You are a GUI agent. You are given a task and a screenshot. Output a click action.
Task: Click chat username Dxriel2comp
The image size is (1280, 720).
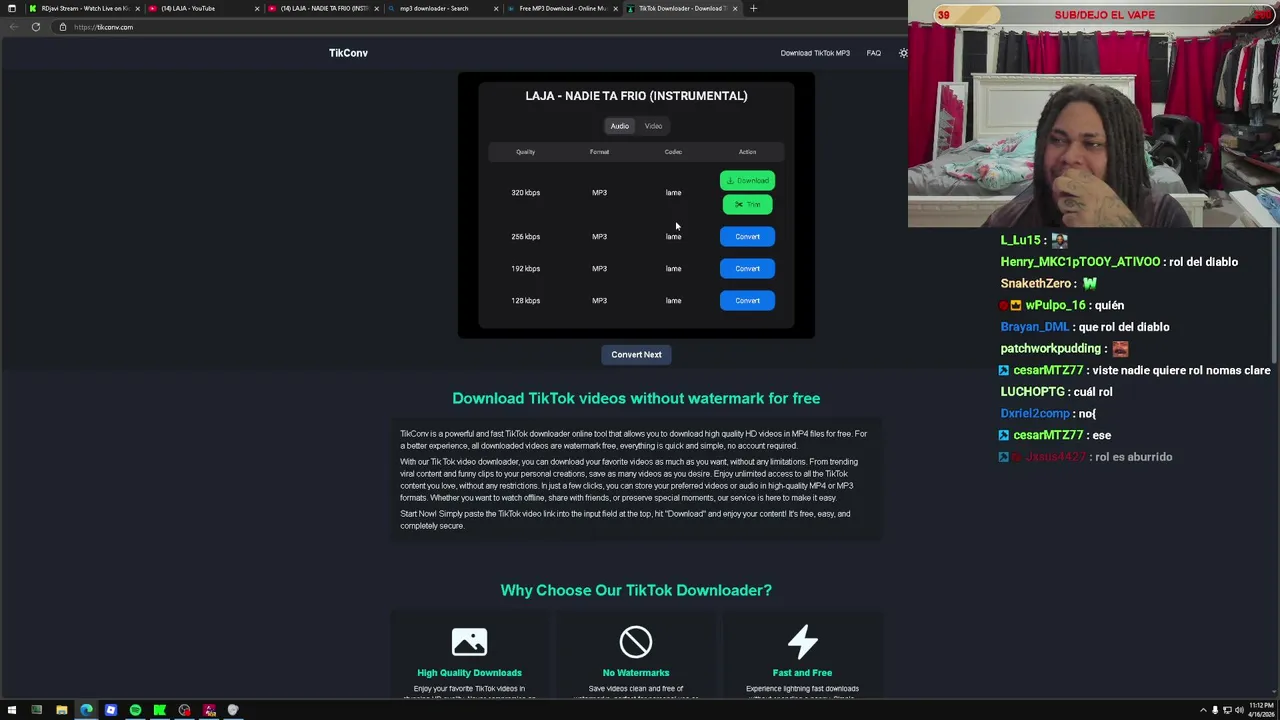tap(1034, 414)
